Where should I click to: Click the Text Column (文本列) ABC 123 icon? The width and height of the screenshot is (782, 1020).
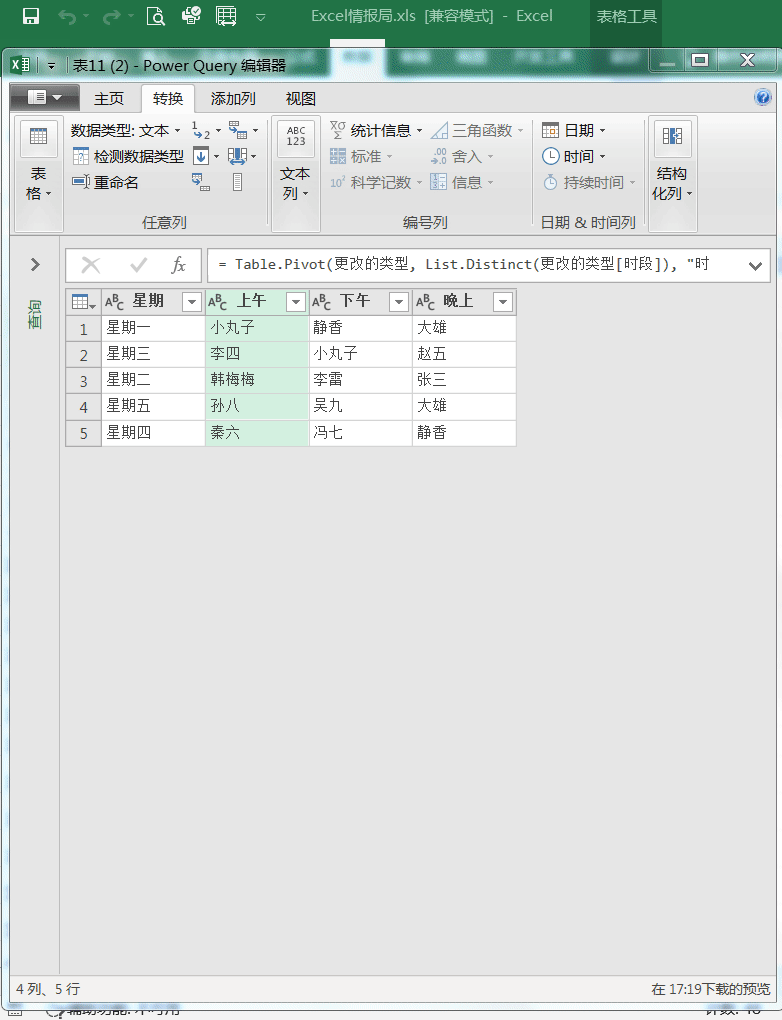tap(296, 139)
